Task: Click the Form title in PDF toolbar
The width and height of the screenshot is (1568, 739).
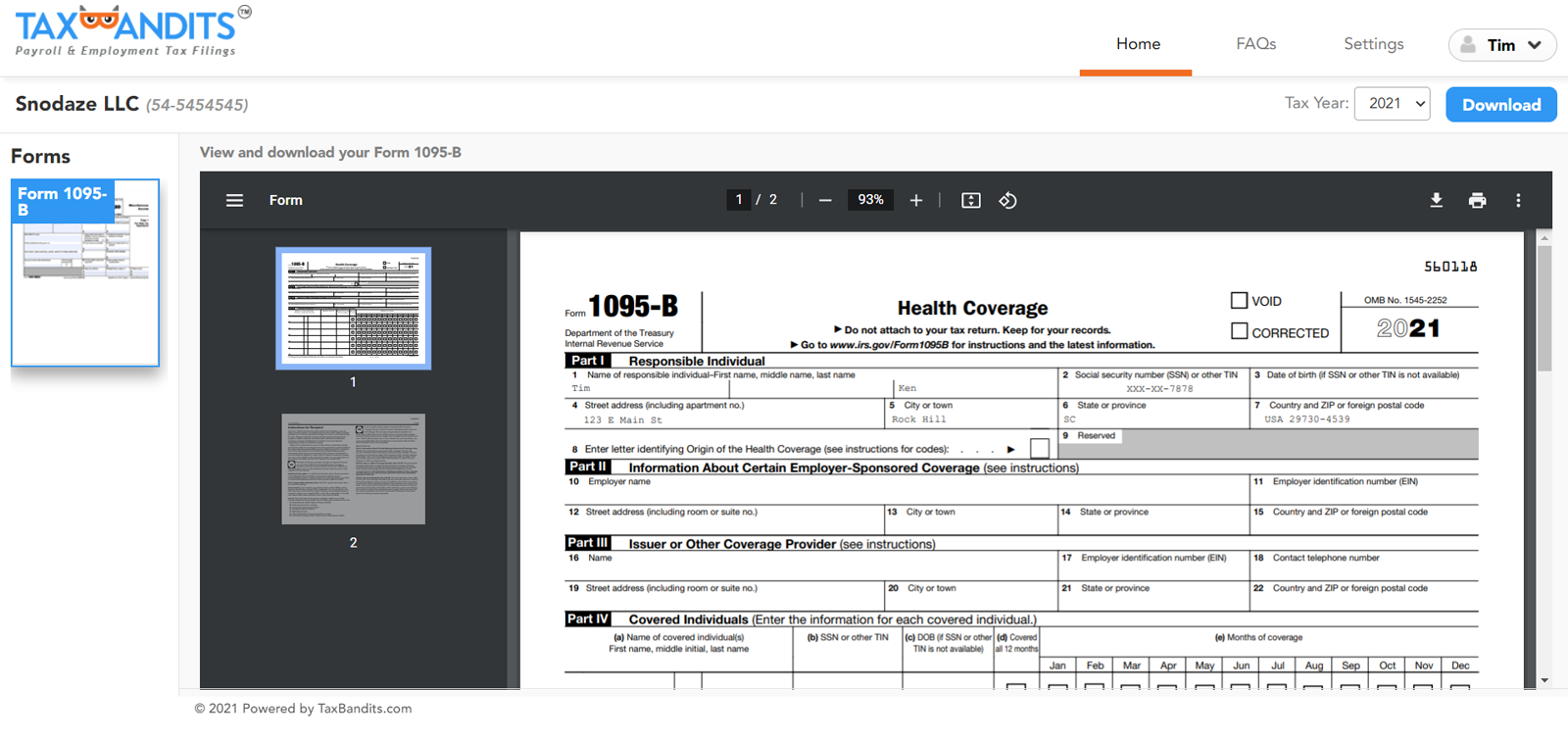Action: tap(286, 200)
